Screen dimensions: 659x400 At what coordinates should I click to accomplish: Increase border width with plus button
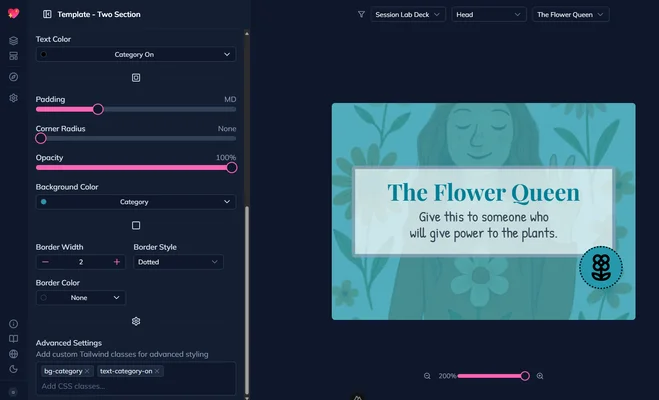coord(116,262)
